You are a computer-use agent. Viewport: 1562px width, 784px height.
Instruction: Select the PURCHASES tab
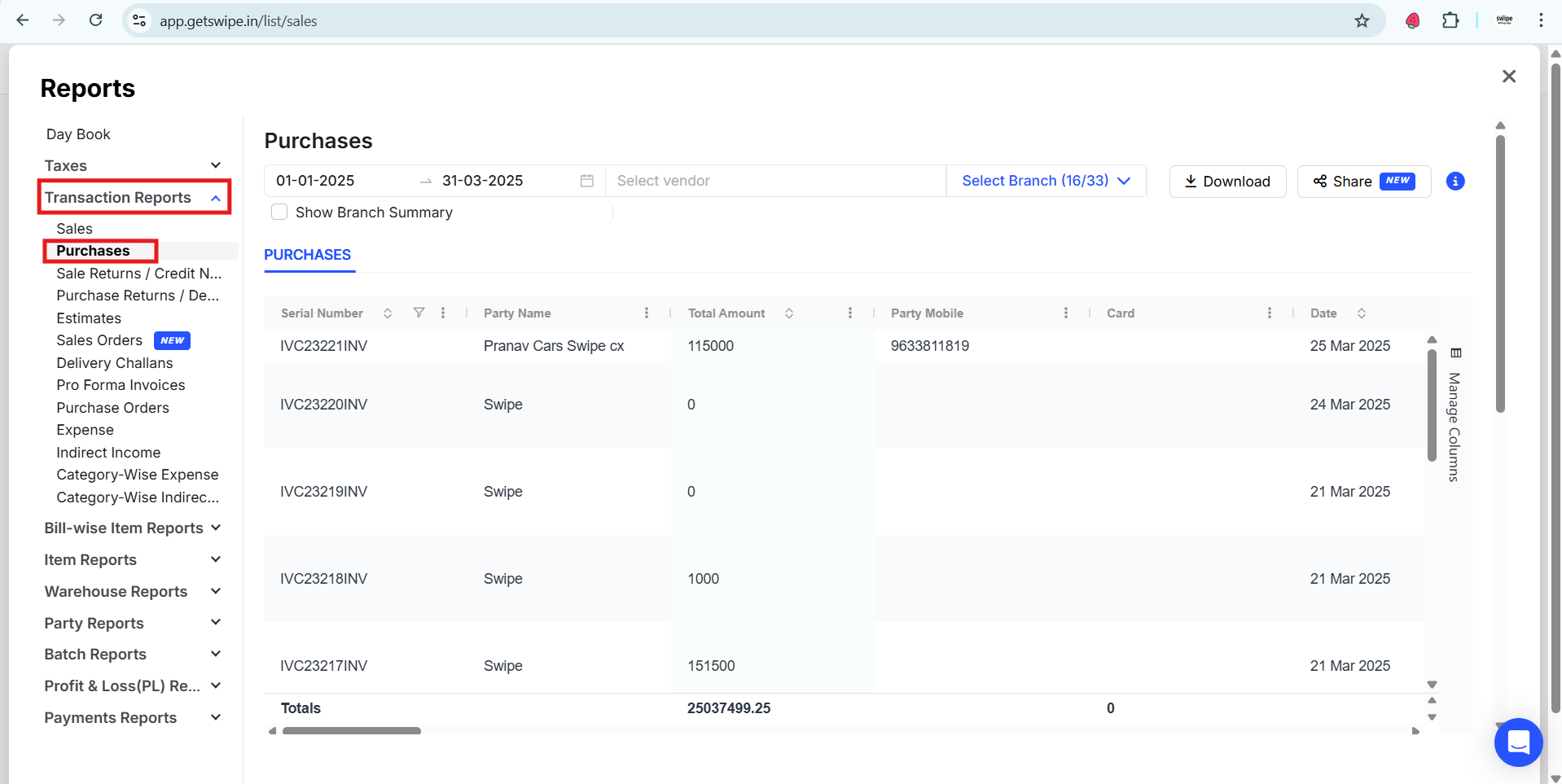(308, 255)
